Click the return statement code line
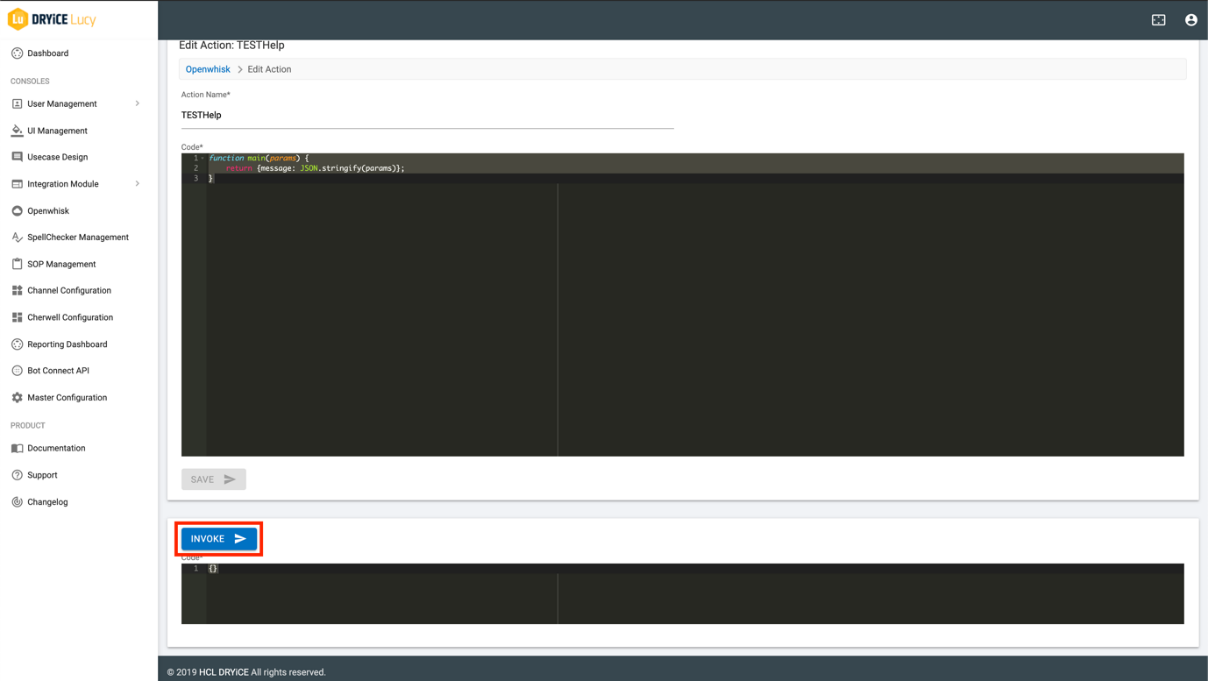 point(315,168)
